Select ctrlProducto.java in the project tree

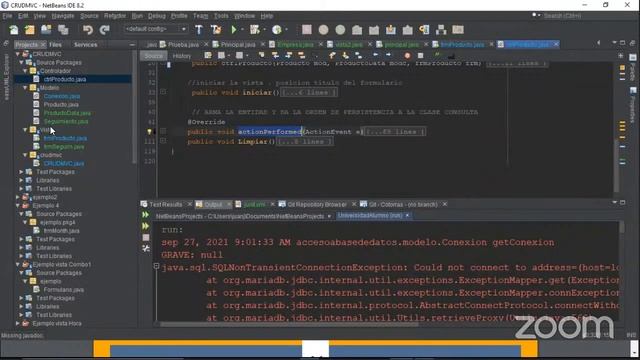point(64,79)
